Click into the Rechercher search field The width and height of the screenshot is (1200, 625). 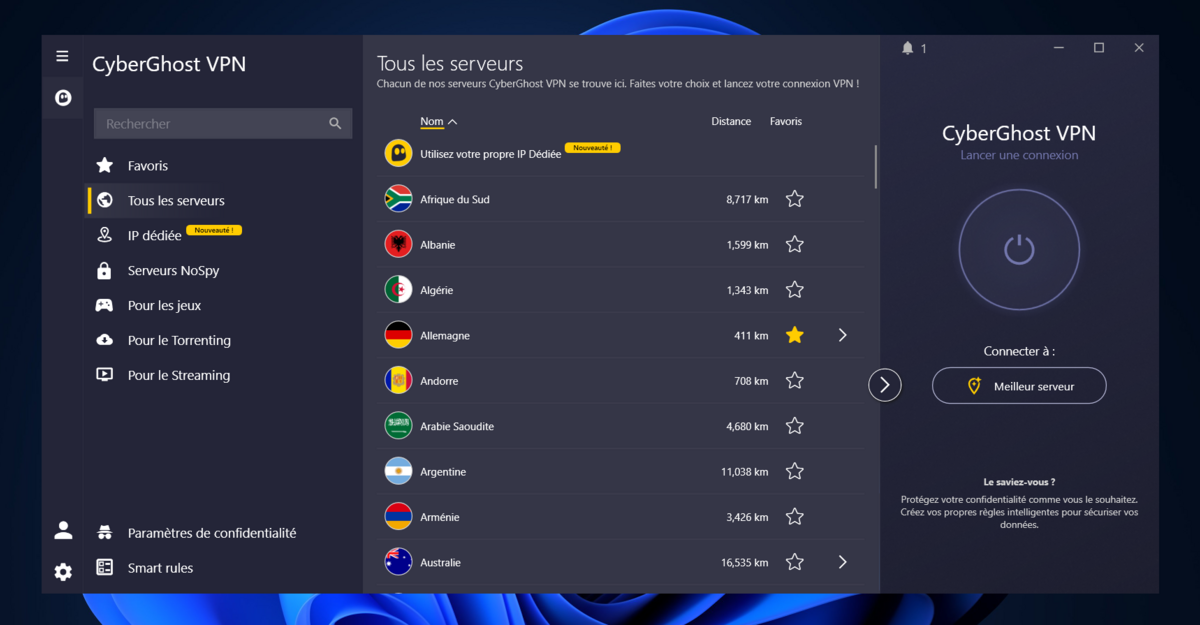click(x=223, y=124)
